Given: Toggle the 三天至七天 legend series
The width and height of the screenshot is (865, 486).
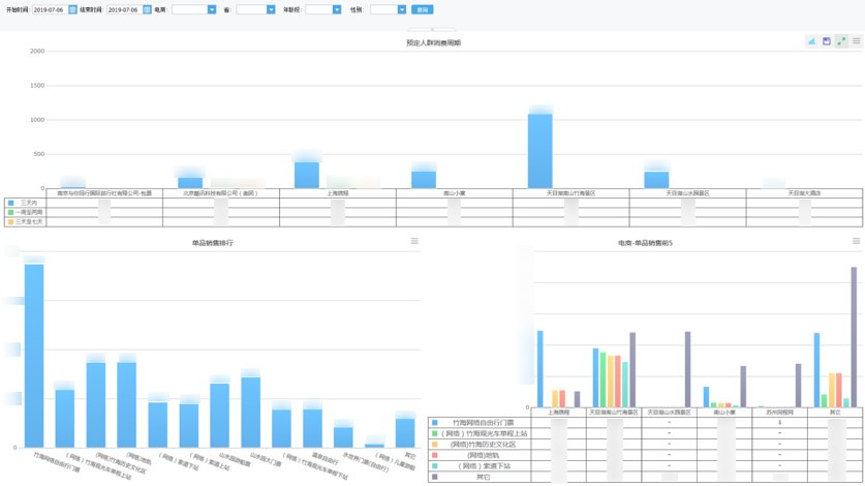Looking at the screenshot, I should (25, 222).
